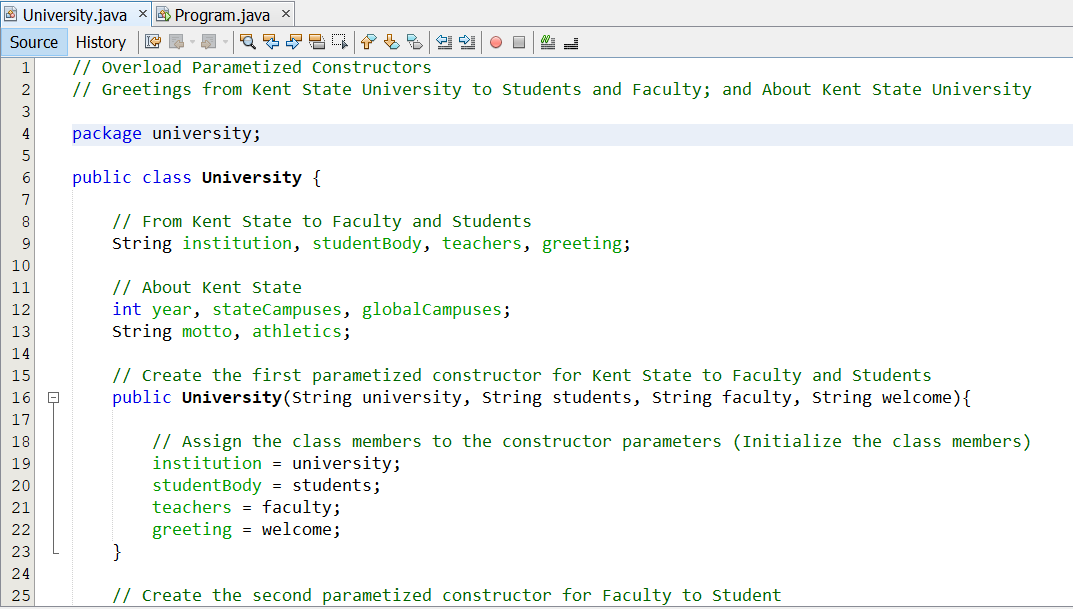Switch to the Program.java tab

click(222, 14)
